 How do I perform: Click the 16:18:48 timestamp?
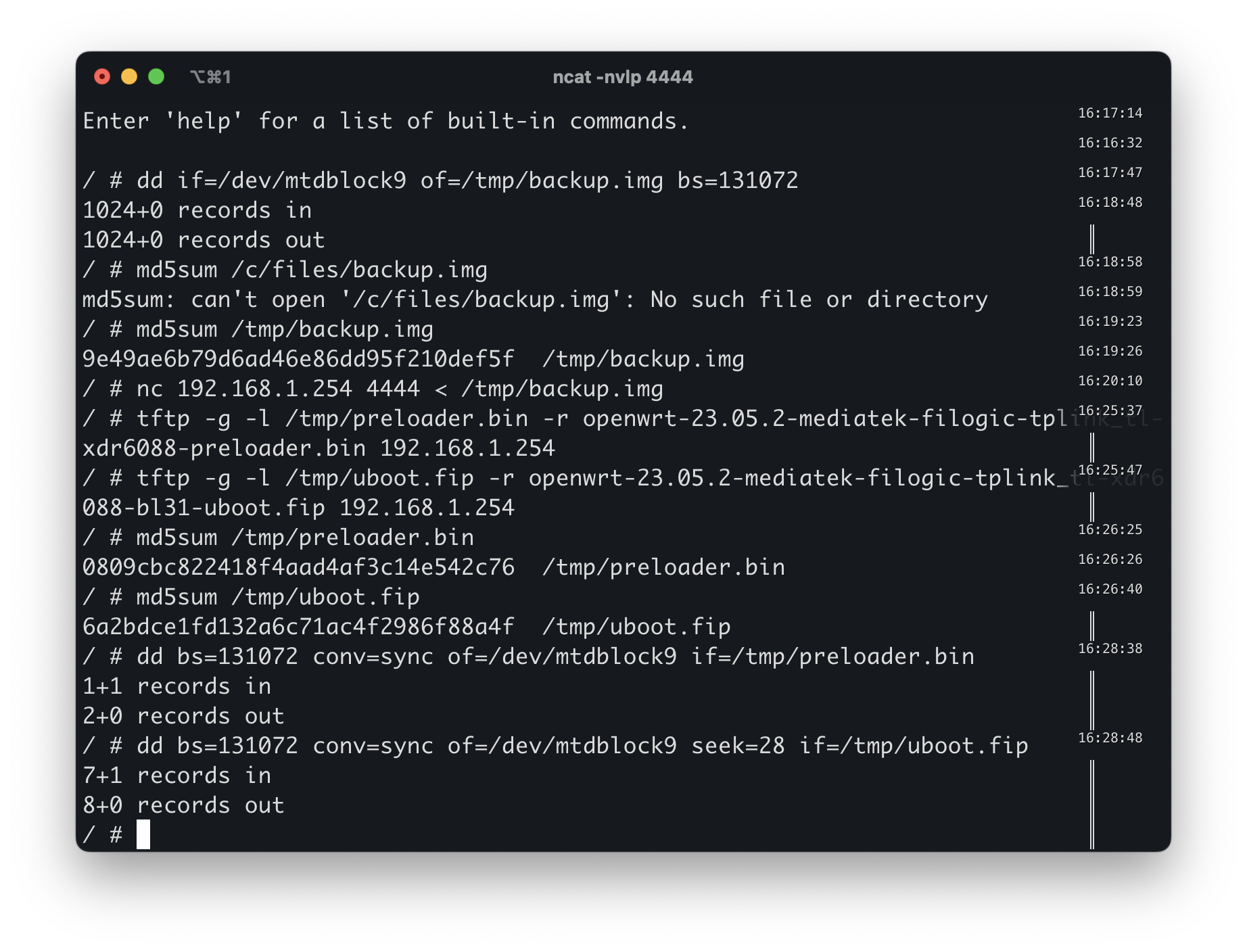[1110, 202]
